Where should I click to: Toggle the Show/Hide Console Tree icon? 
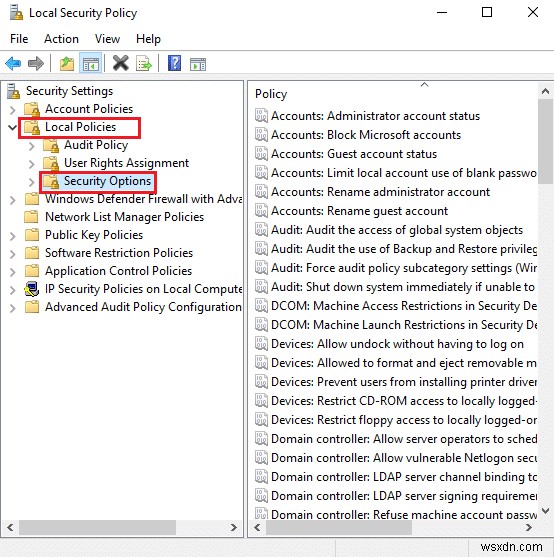tap(91, 64)
